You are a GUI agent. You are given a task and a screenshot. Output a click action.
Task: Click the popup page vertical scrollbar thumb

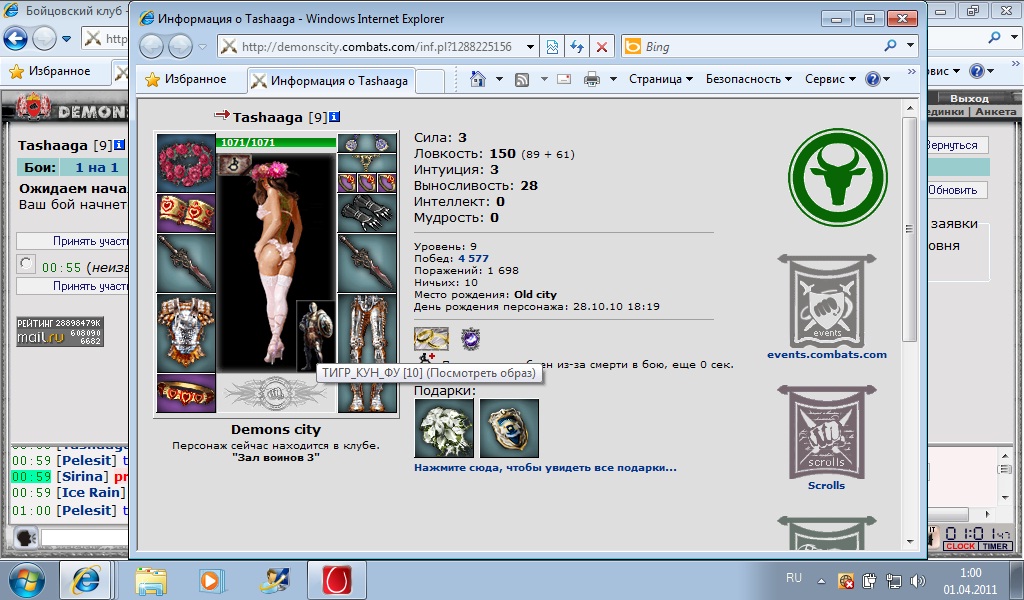[909, 229]
